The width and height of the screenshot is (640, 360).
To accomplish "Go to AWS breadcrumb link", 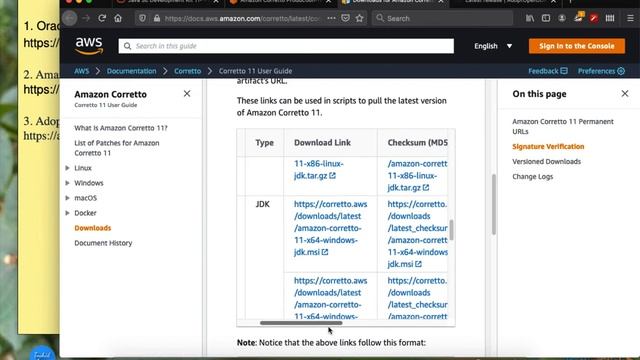I will (81, 71).
